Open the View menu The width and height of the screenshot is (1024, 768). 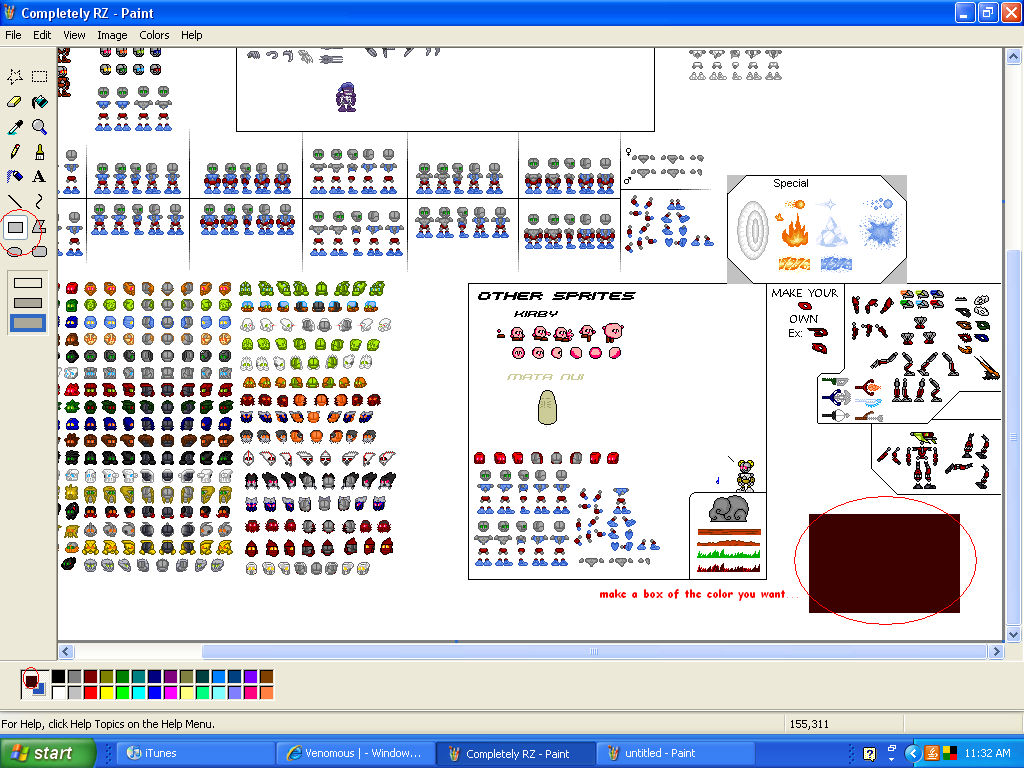(x=74, y=35)
